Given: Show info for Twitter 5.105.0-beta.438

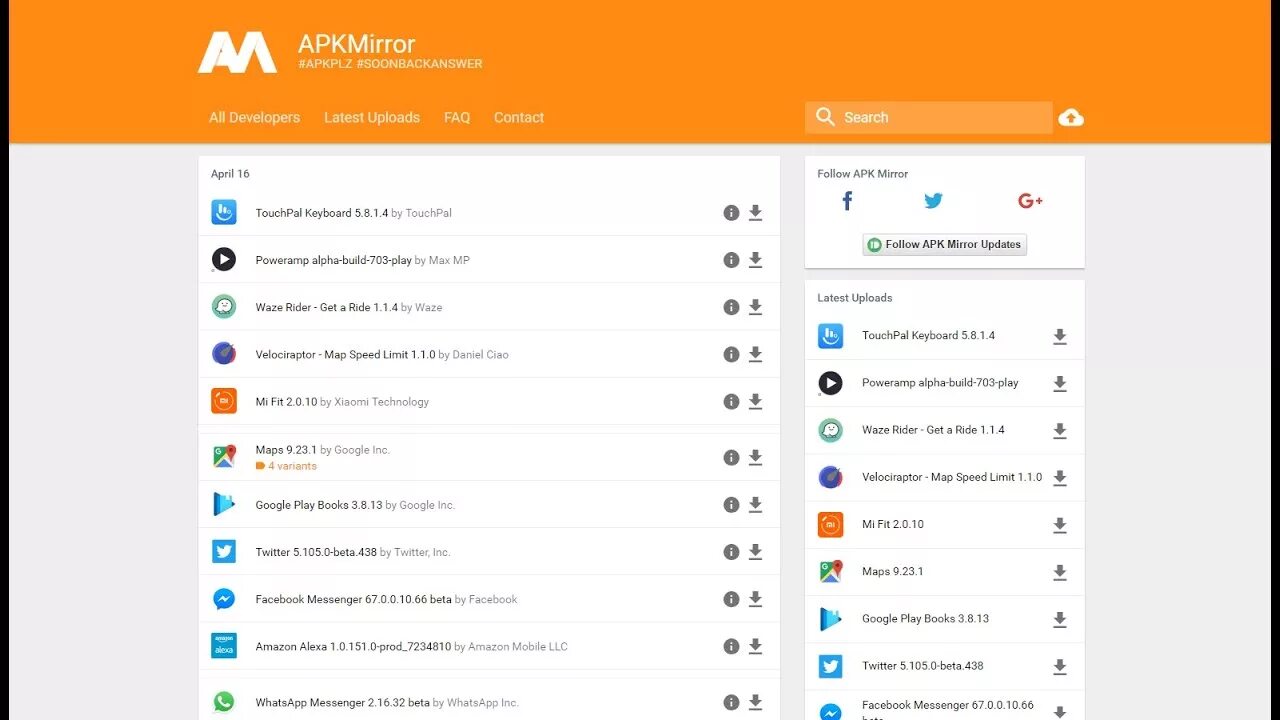Looking at the screenshot, I should (731, 552).
